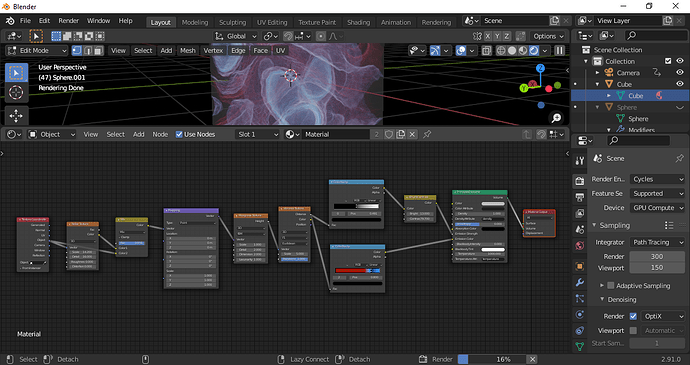This screenshot has width=690, height=365.
Task: Activate the 3D Cursor tool
Action: (x=16, y=92)
